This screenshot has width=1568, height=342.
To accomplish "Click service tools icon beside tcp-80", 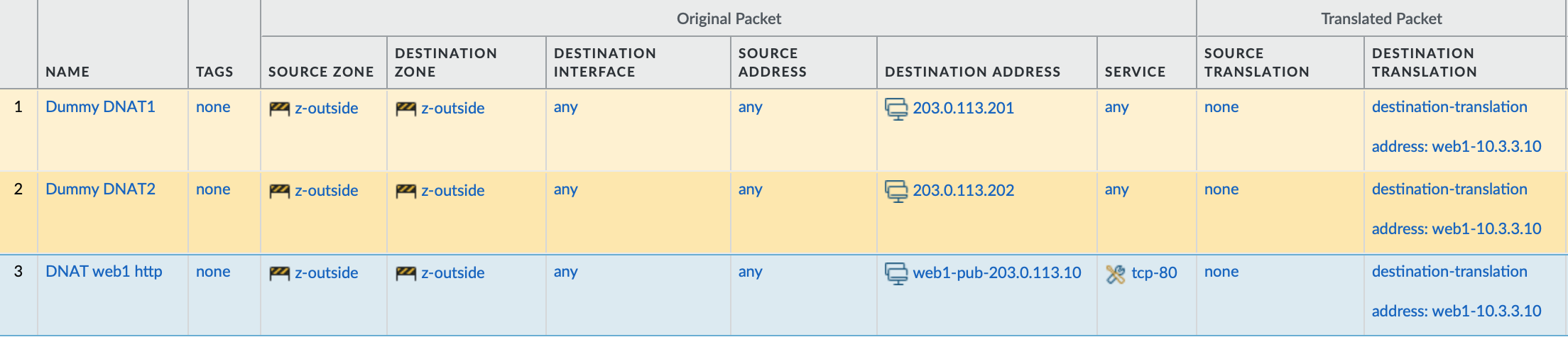I will [x=1116, y=274].
